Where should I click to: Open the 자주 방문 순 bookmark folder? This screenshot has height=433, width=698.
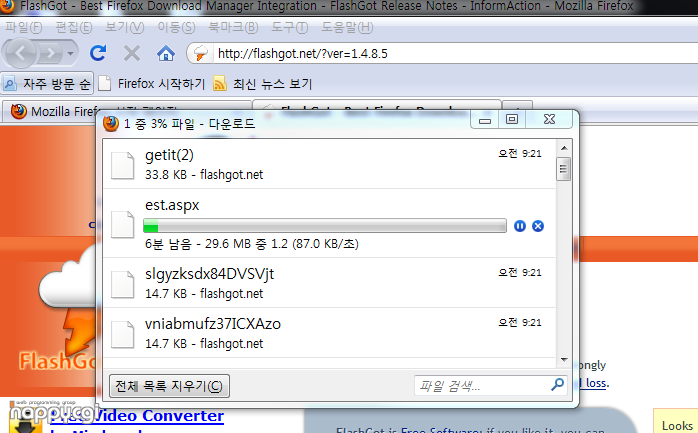(x=47, y=83)
